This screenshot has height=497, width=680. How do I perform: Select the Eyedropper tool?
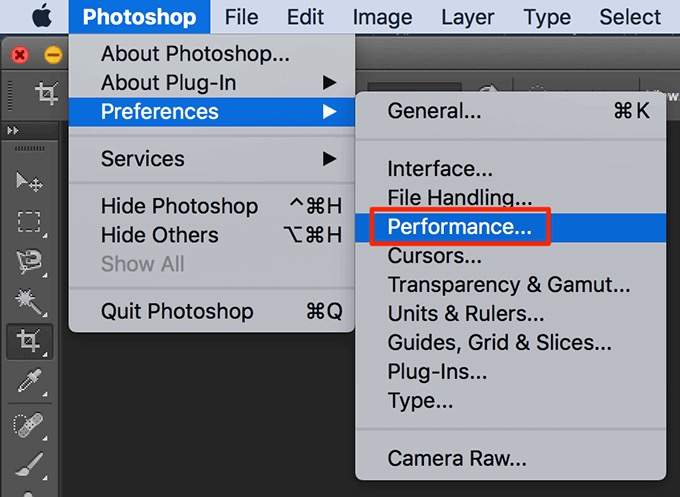(29, 381)
